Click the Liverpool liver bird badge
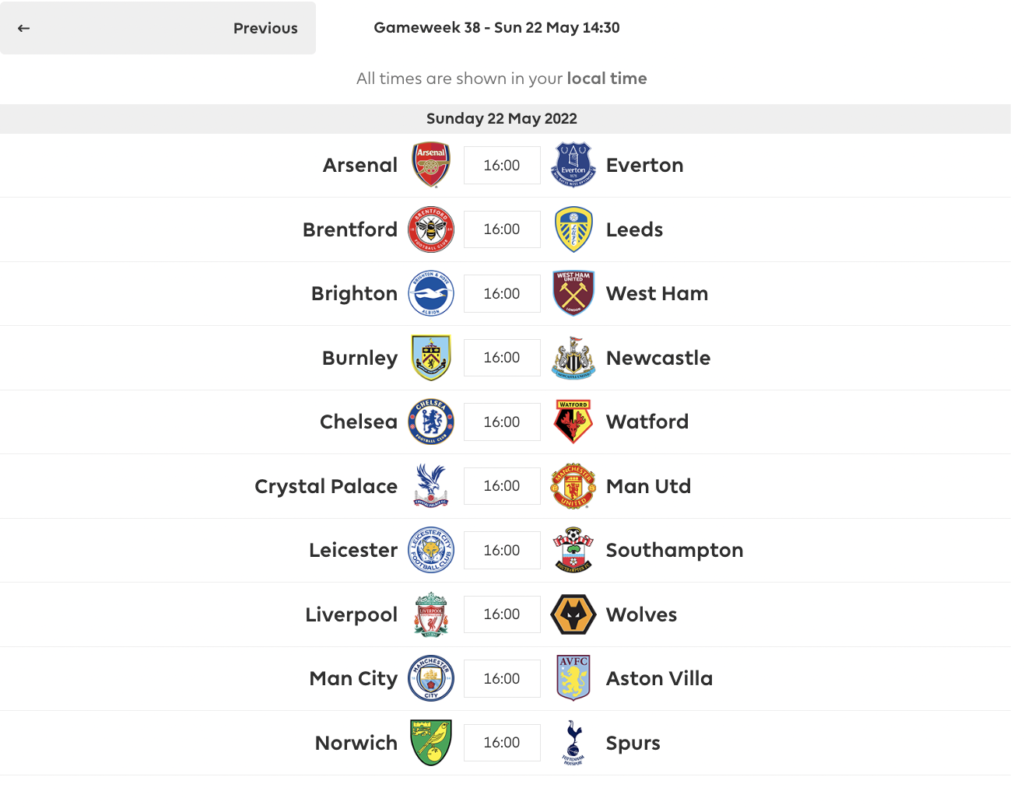Screen dimensions: 1024x812 point(431,614)
